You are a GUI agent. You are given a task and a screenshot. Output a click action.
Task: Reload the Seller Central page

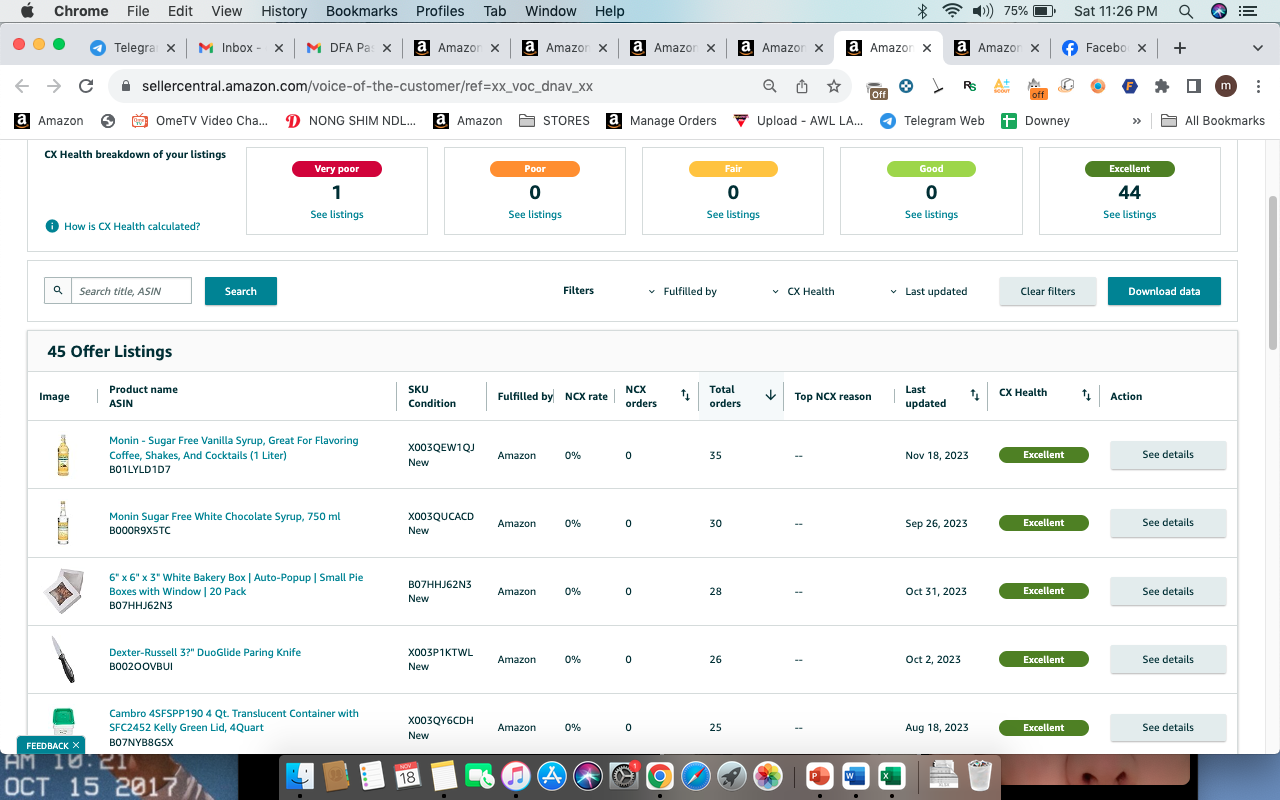tap(86, 86)
